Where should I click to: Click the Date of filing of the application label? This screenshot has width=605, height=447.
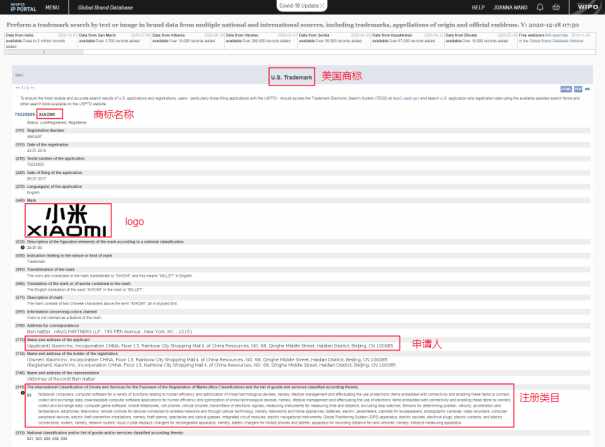[x=54, y=172]
